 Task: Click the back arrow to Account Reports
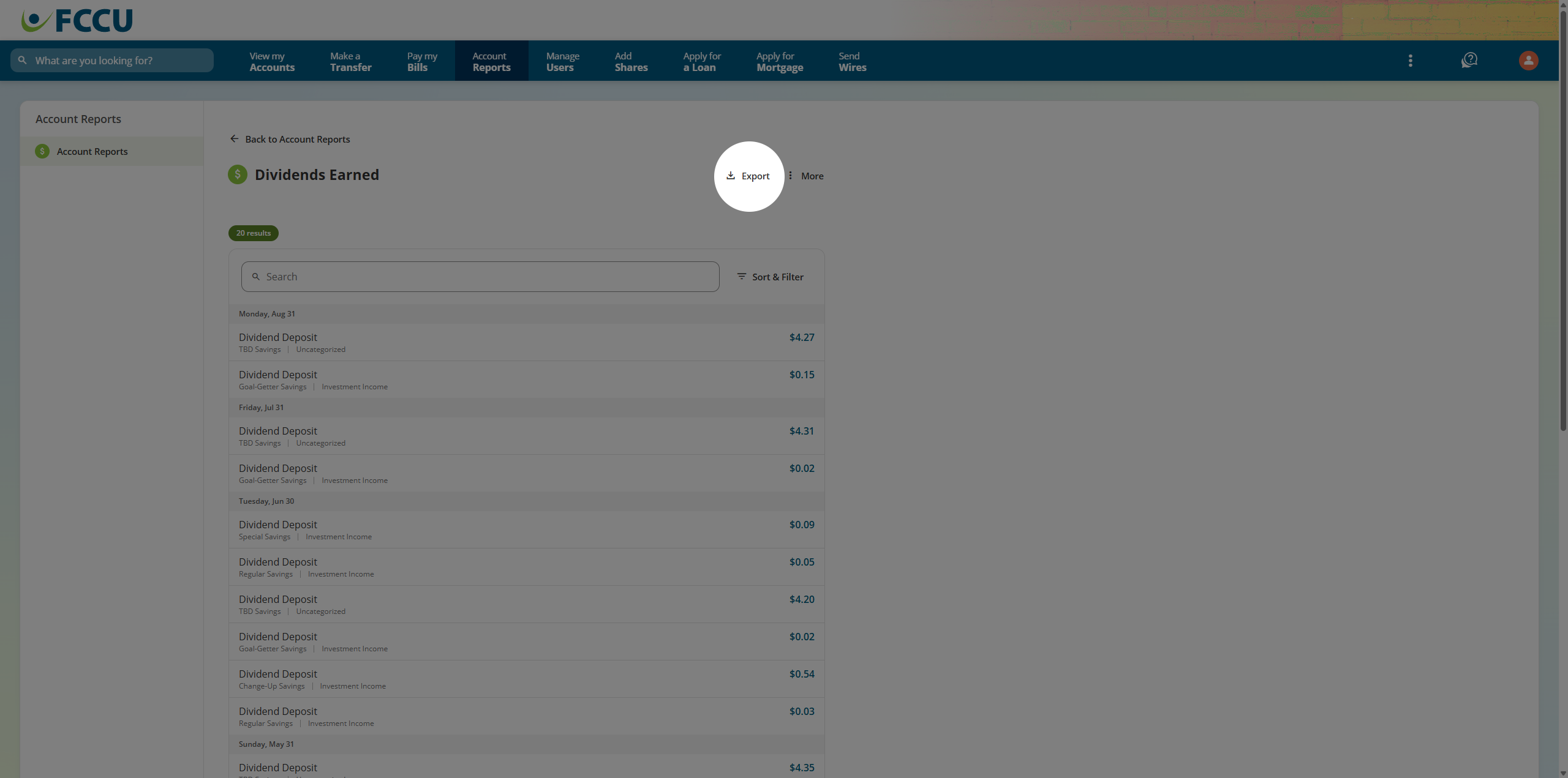(234, 139)
